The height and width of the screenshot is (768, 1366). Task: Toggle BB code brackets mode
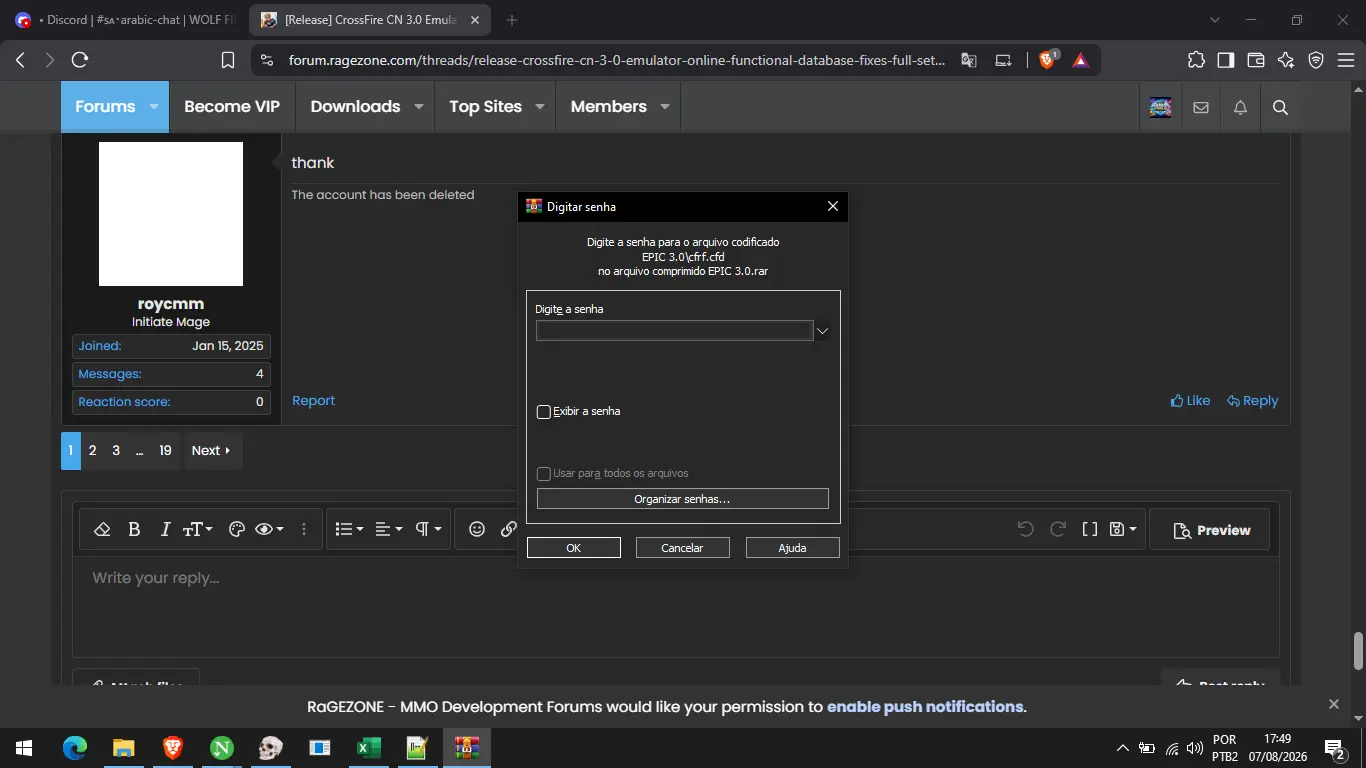click(1090, 530)
